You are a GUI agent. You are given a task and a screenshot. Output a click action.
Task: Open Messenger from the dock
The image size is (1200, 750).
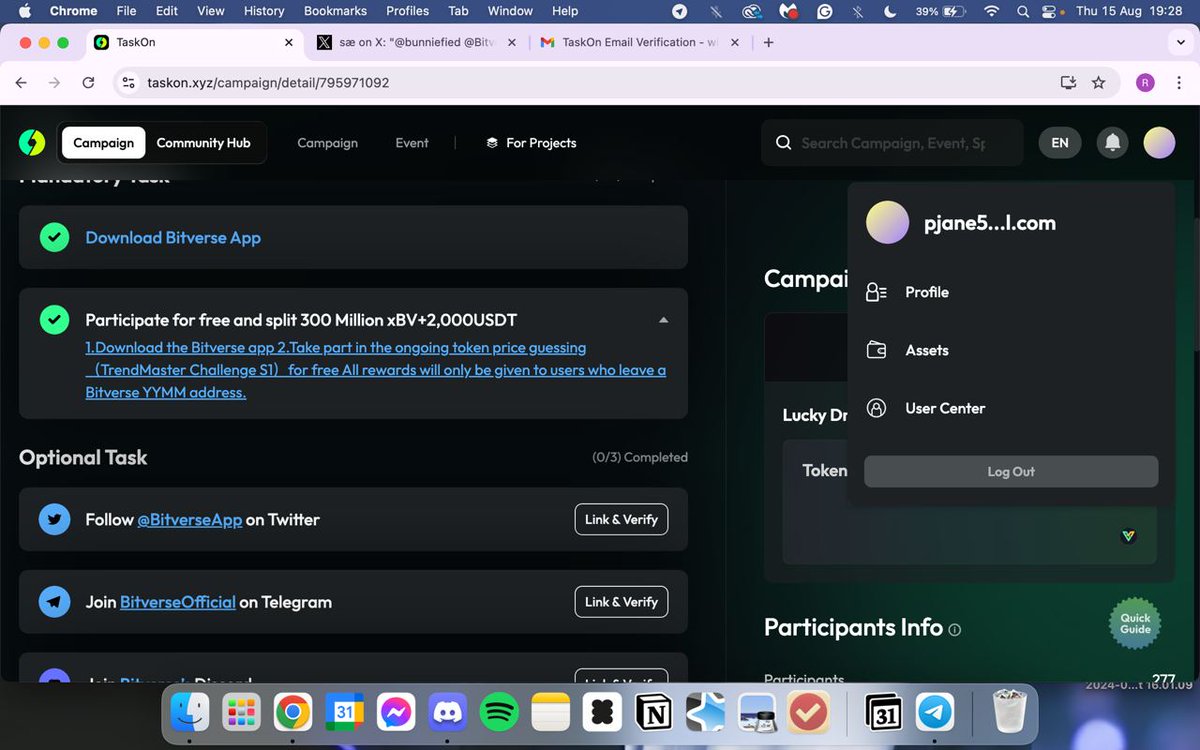396,712
